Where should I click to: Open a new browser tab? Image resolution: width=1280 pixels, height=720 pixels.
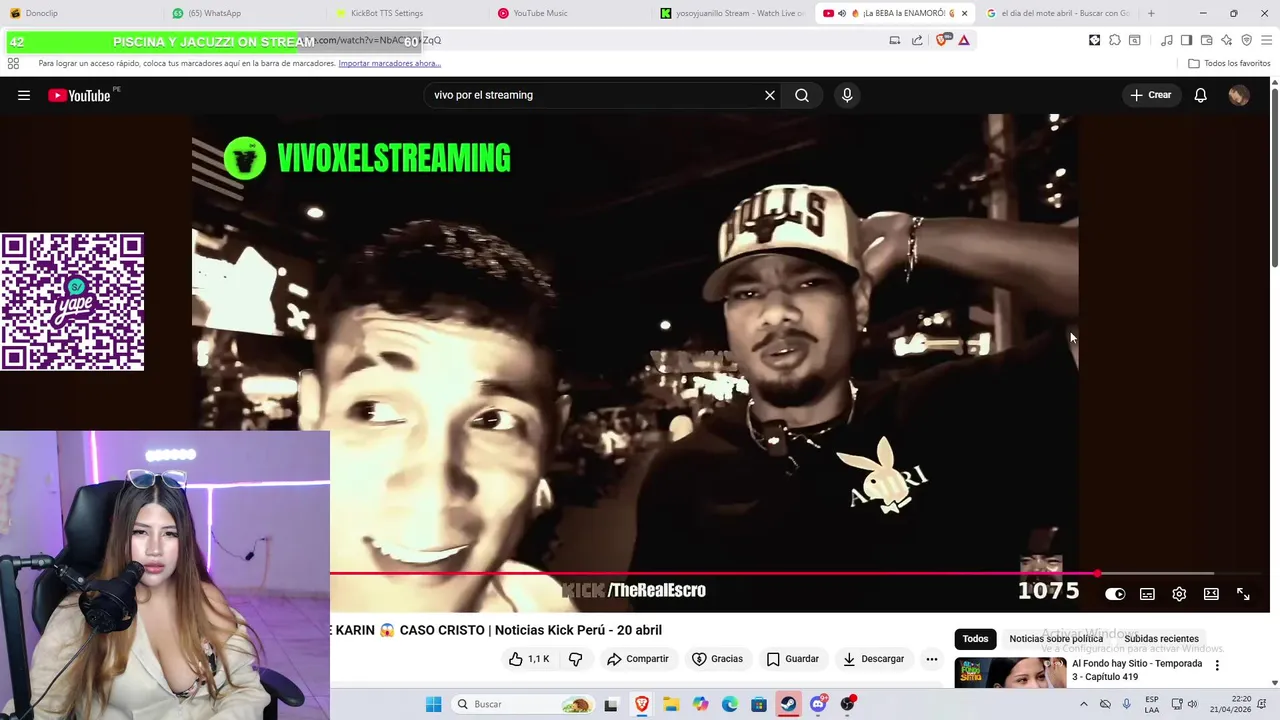click(x=1151, y=13)
